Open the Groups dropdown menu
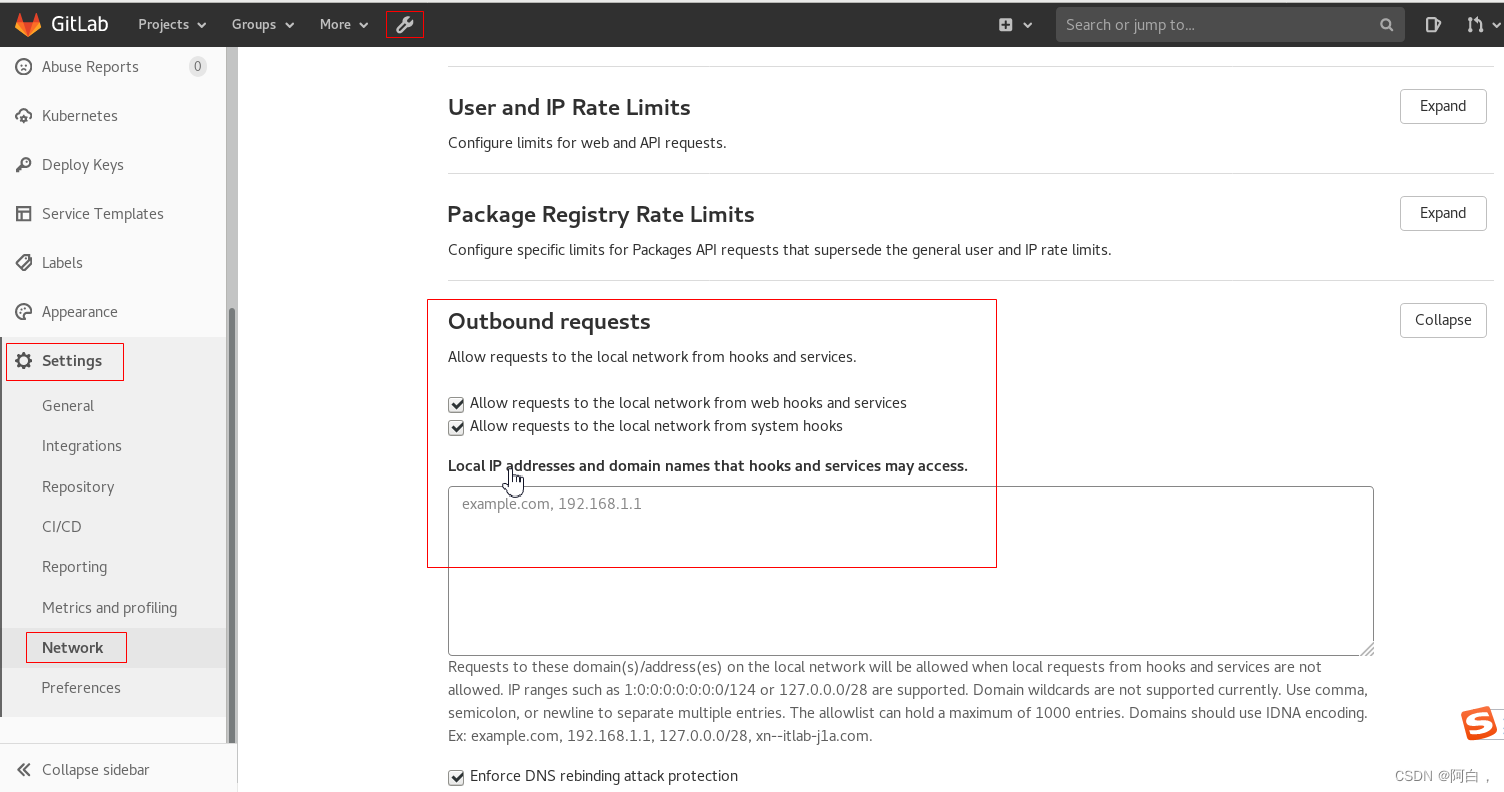 click(x=263, y=25)
